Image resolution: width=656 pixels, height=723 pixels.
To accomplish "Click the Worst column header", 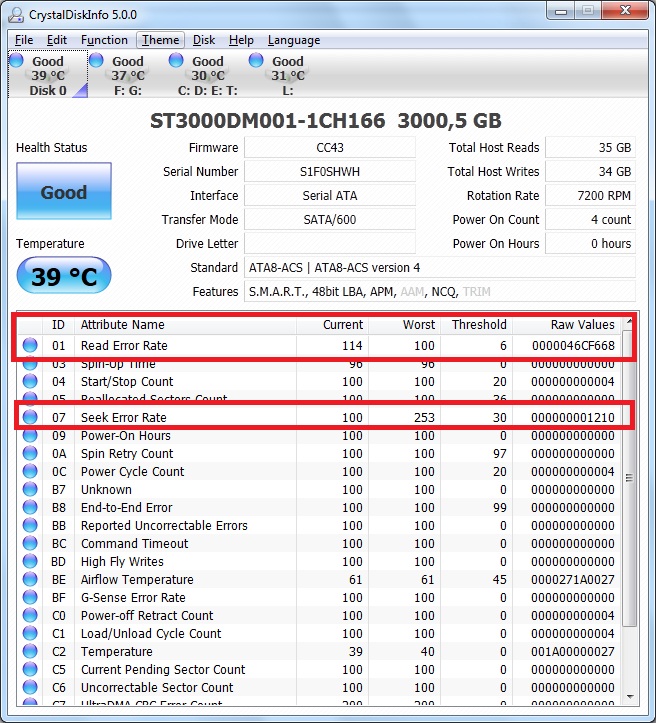I will [x=404, y=325].
